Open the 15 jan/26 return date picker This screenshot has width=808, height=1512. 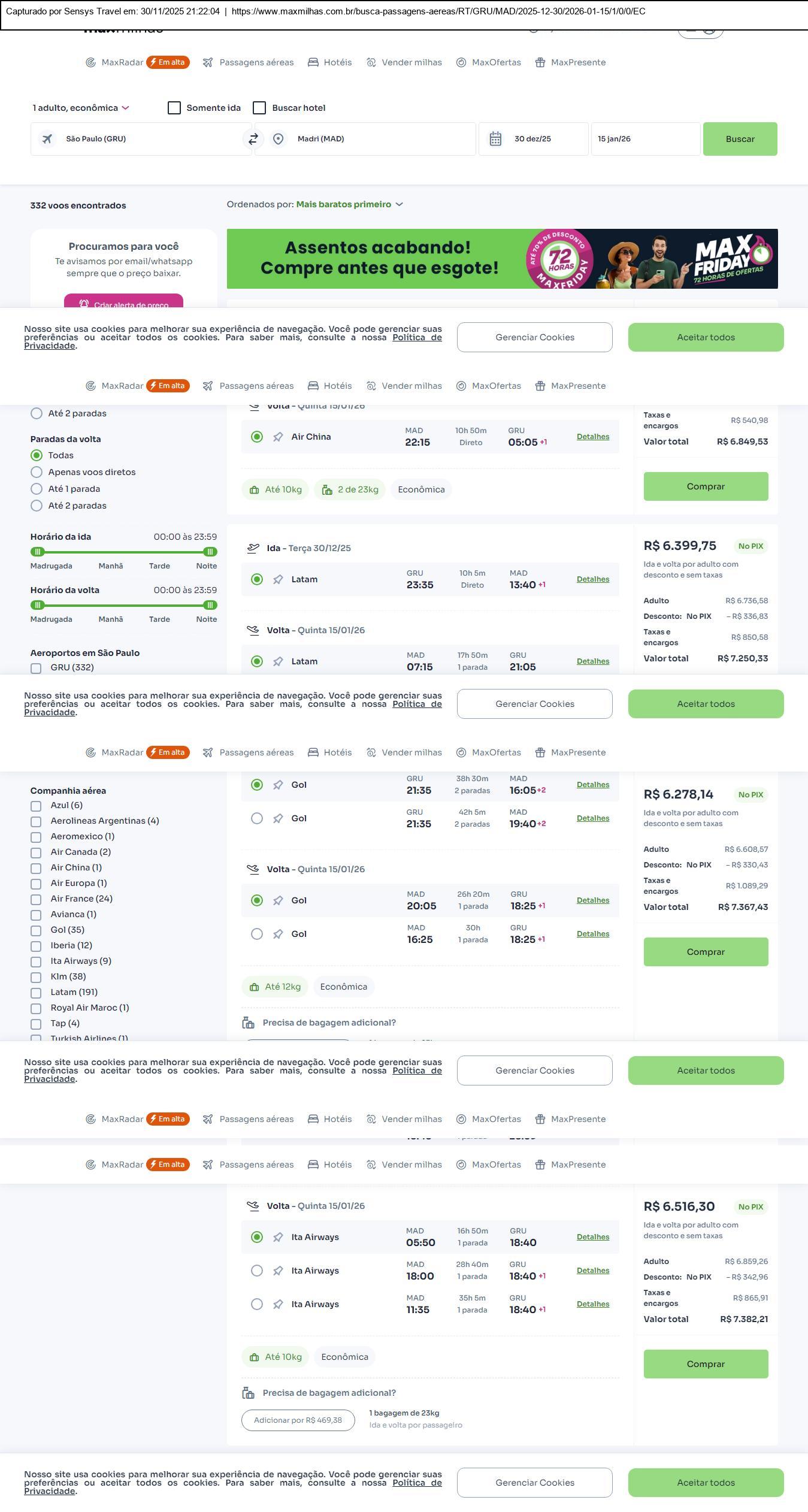(x=645, y=139)
